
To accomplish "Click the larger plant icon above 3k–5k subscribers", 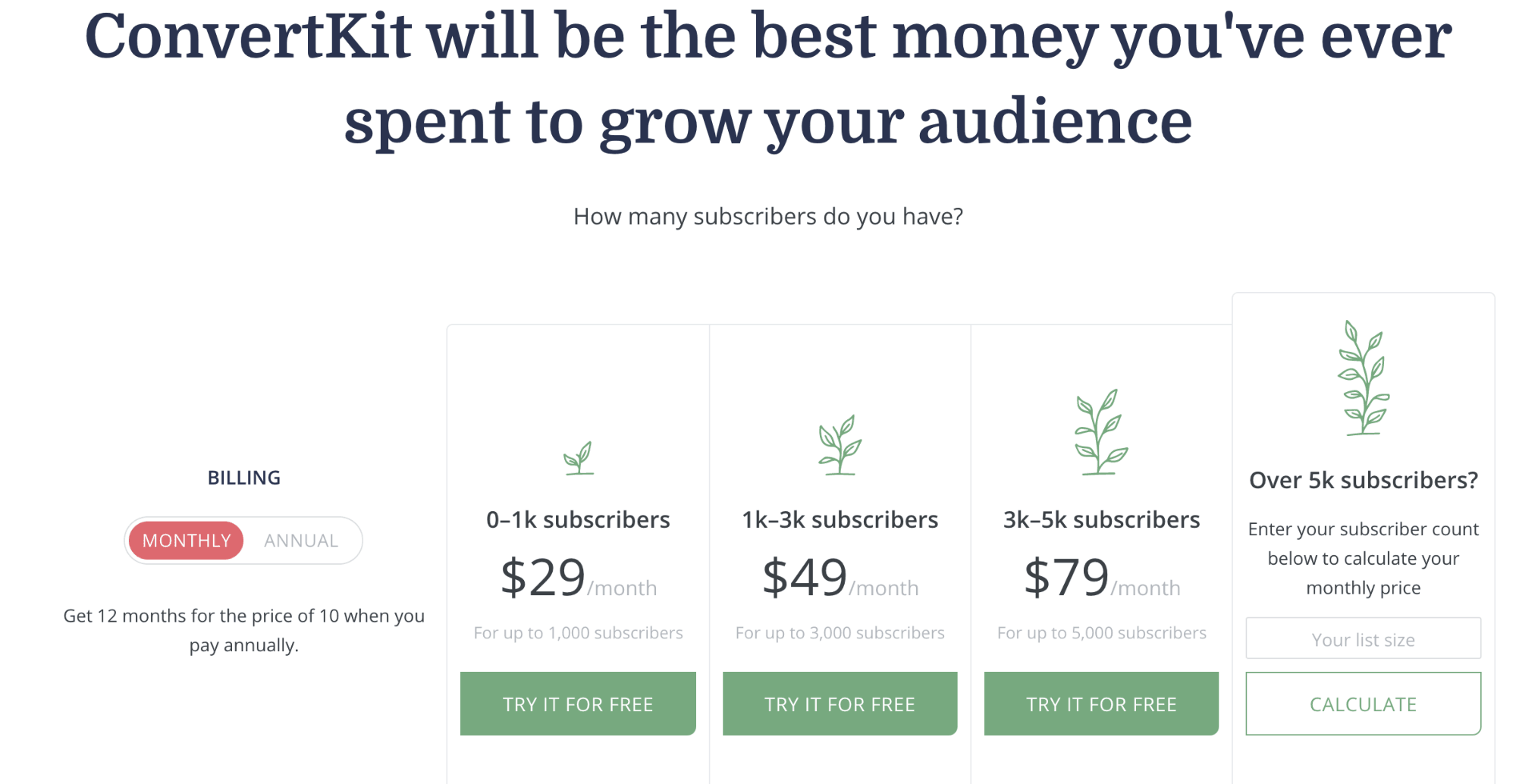I will 1101,432.
